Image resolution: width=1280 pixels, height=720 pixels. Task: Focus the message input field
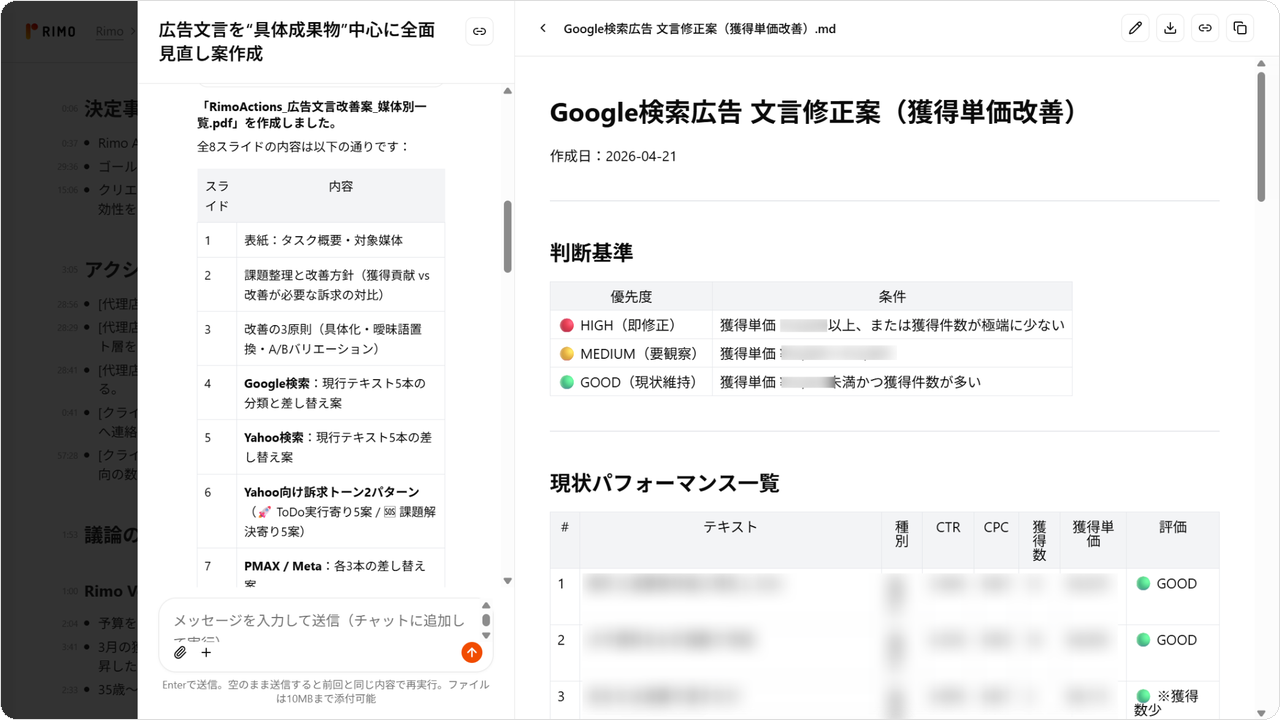pos(320,620)
